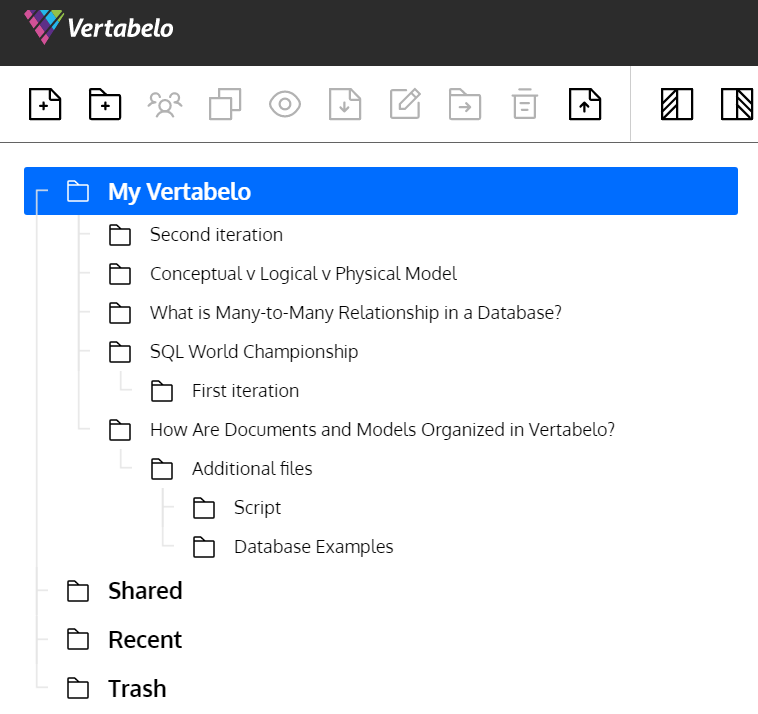
Task: Click the new document icon
Action: tap(45, 104)
